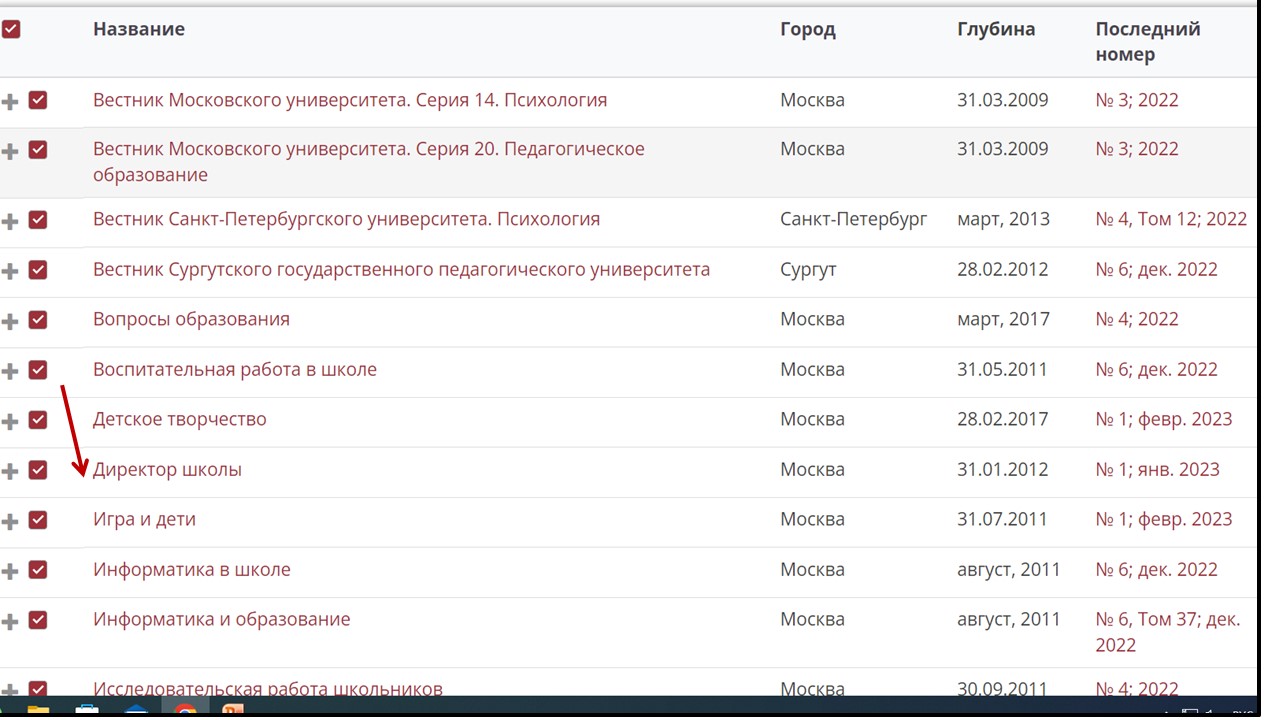Viewport: 1280px width, 720px height.
Task: Deselect the Игра и дети row checkbox
Action: click(x=38, y=520)
